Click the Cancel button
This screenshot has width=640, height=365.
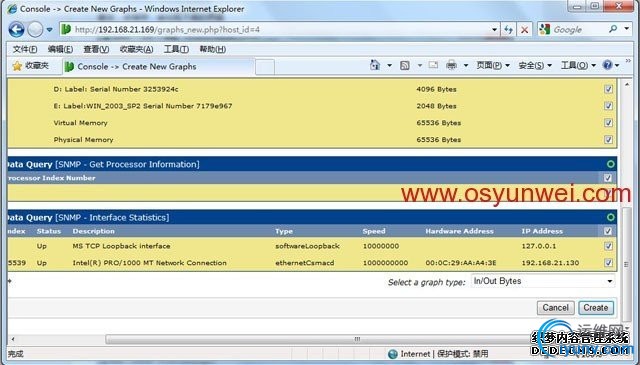(x=556, y=307)
